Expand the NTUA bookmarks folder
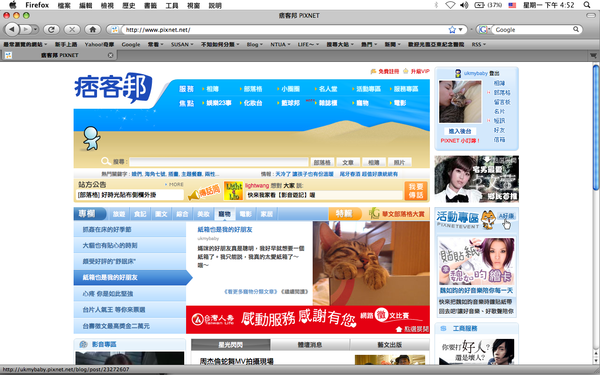Viewport: 600px width, 375px height. point(280,44)
